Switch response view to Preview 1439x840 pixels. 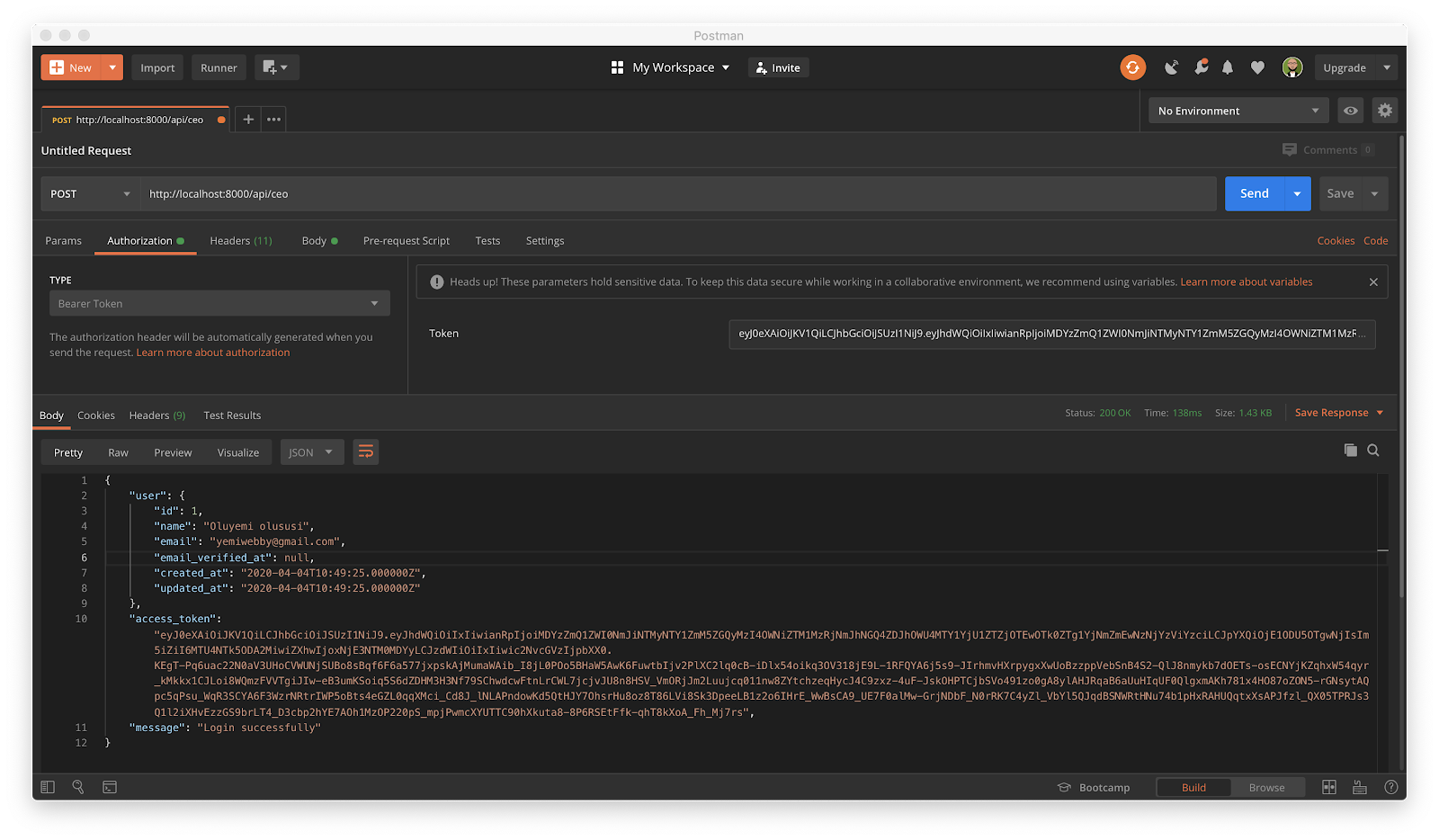click(x=173, y=452)
